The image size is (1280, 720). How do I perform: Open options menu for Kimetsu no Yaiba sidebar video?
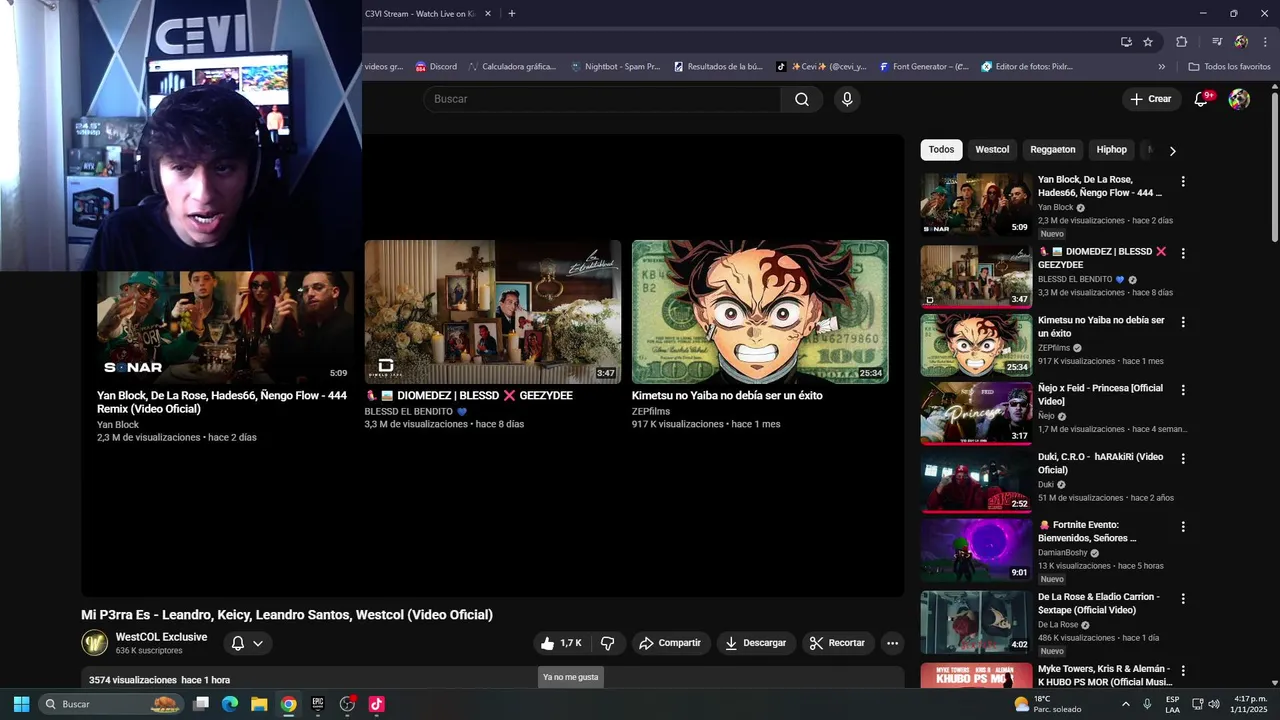coord(1183,322)
